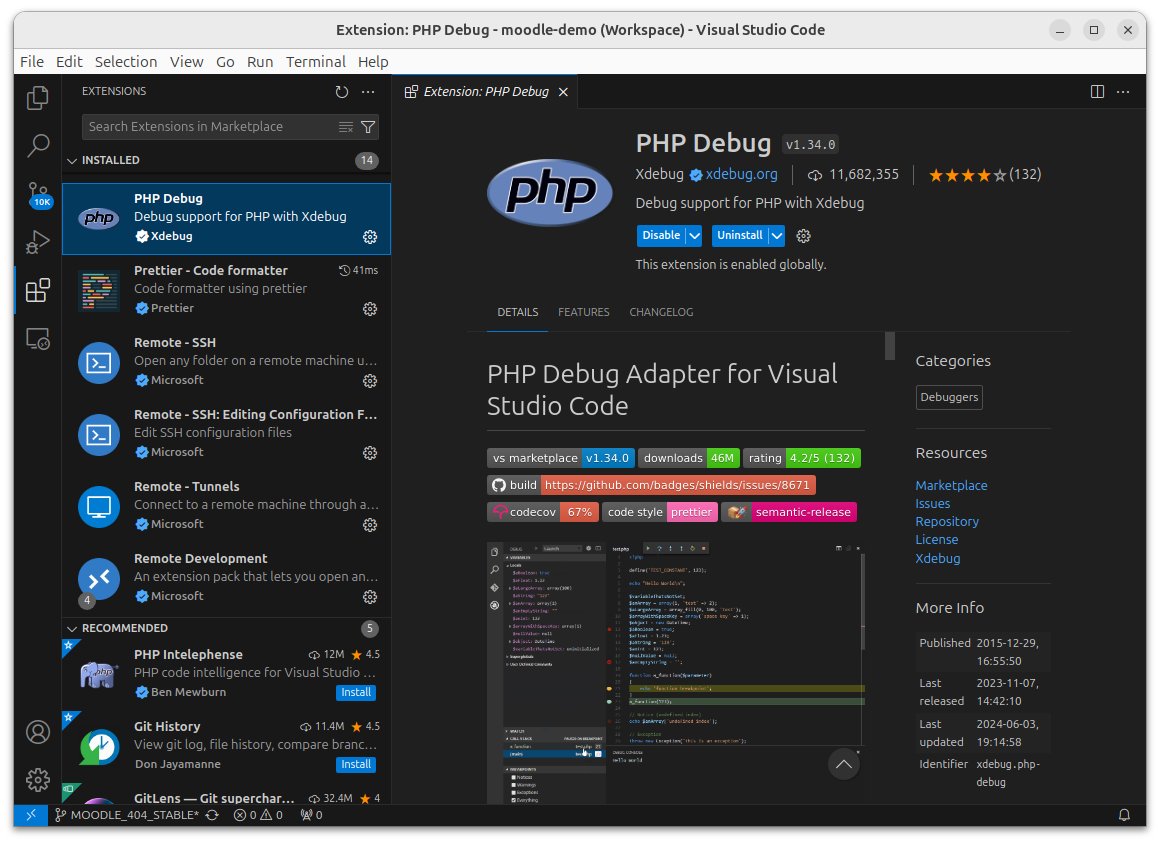
Task: Open the vs marketplace v1.34.0 badge
Action: click(560, 458)
